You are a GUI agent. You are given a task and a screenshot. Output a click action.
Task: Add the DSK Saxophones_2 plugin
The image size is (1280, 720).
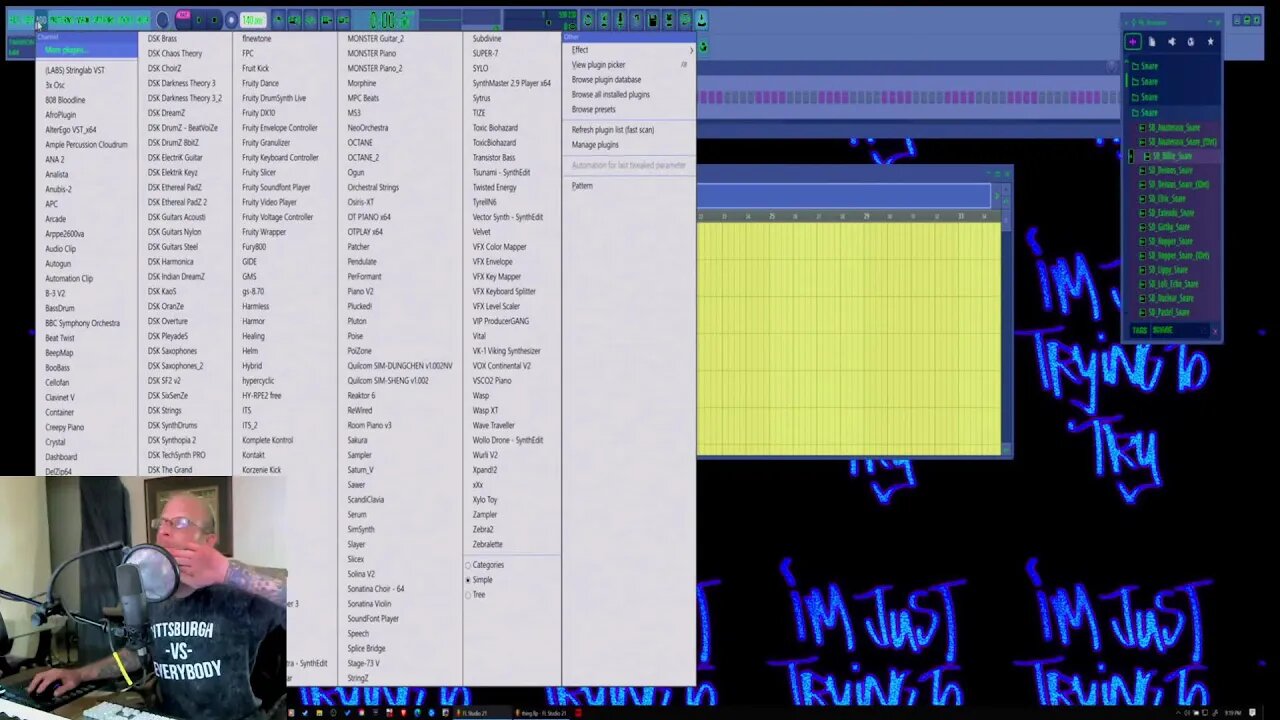[175, 366]
